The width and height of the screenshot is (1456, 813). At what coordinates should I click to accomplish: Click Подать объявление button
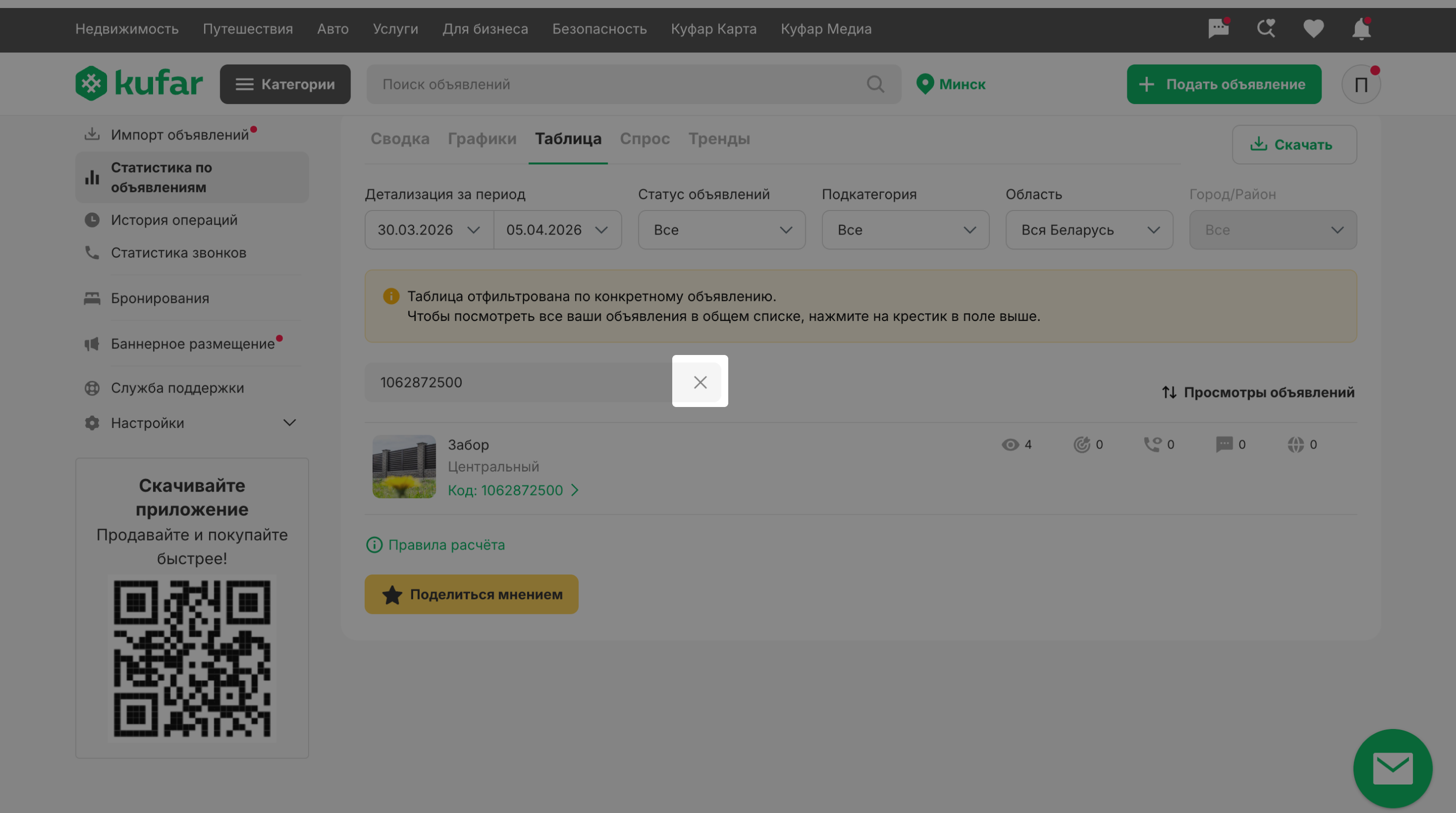(x=1224, y=84)
